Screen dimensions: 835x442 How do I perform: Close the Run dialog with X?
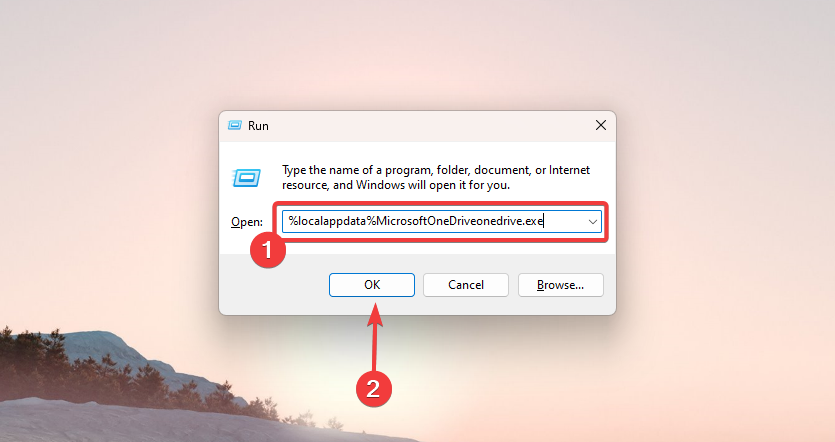(x=601, y=125)
